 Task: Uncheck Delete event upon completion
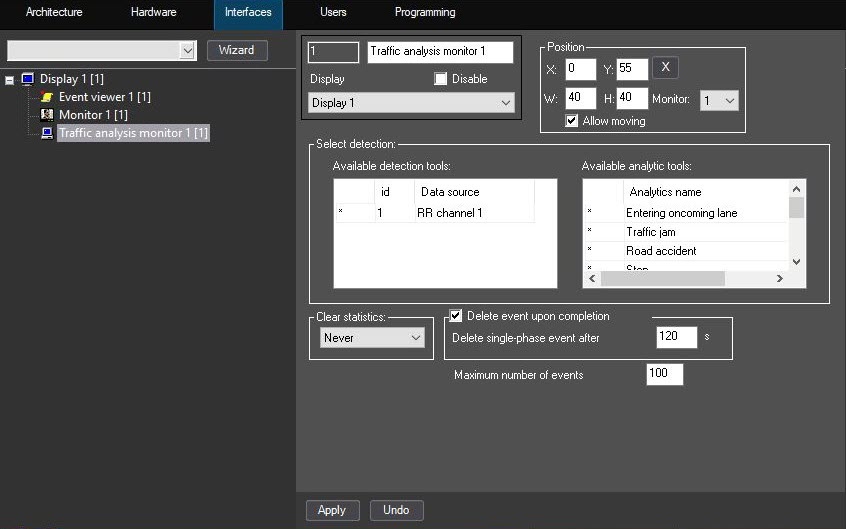(x=456, y=316)
